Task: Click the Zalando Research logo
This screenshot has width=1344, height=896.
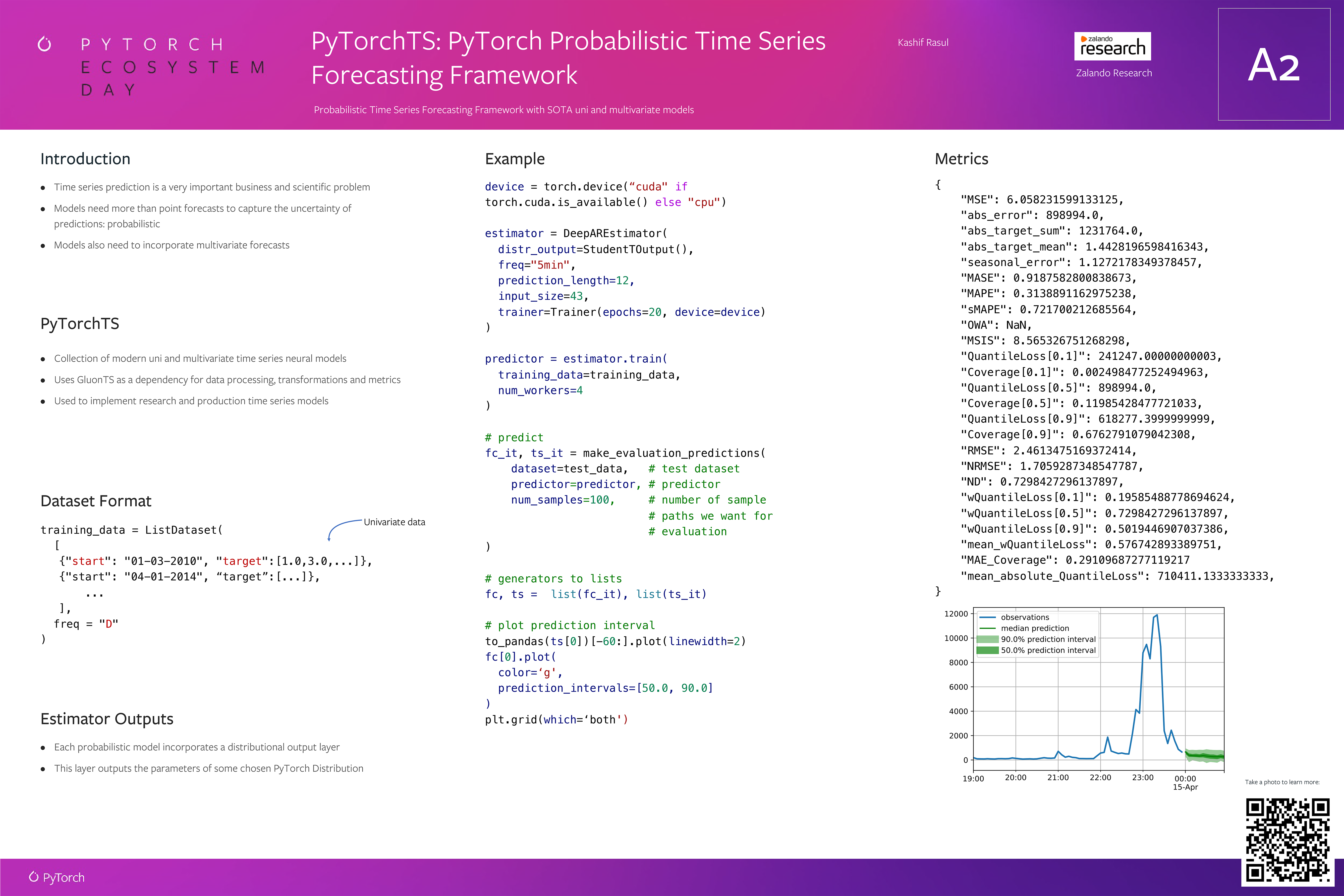Action: 1112,46
